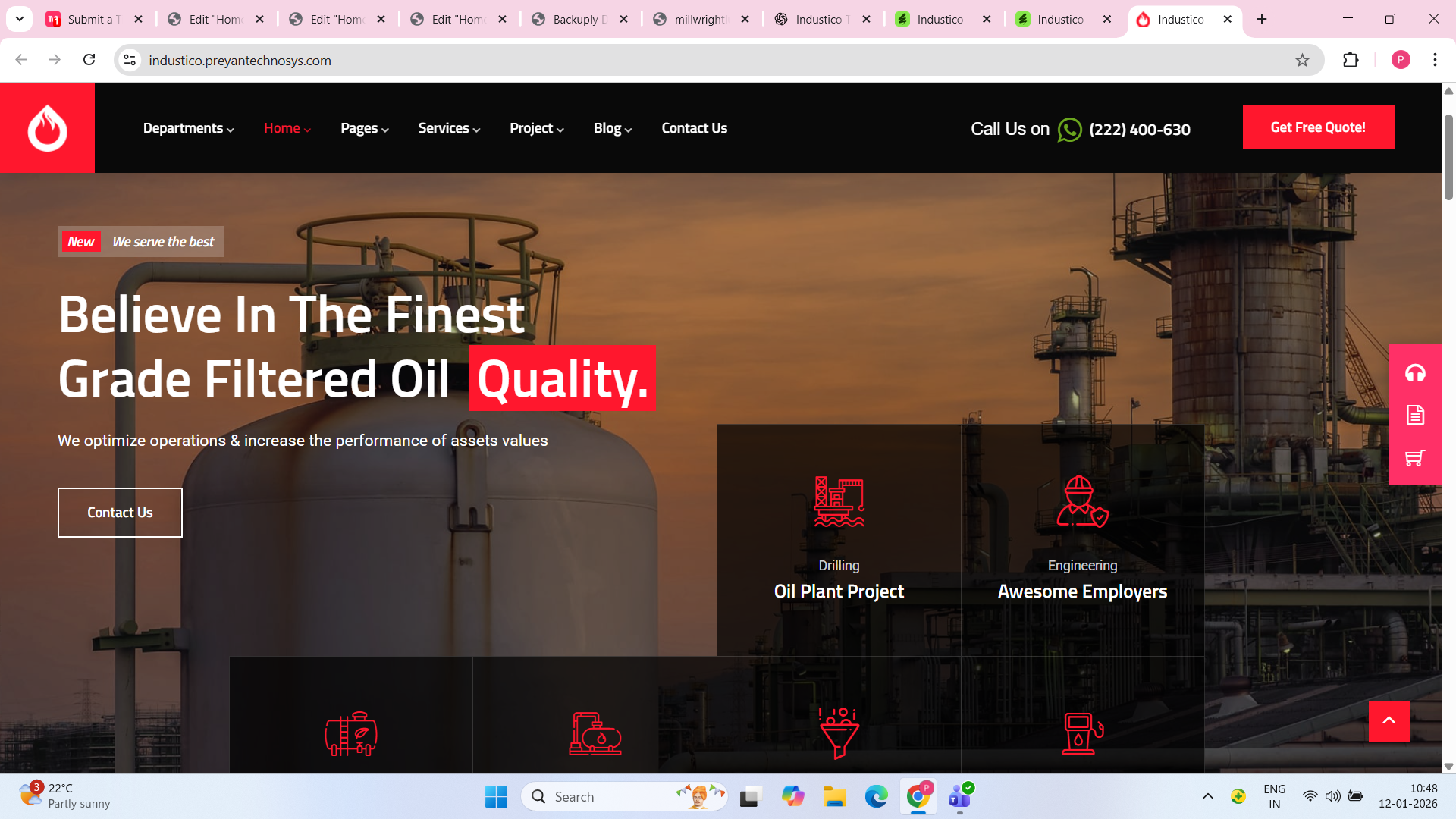Click the headset support sidebar icon
The image size is (1456, 819).
1415,373
